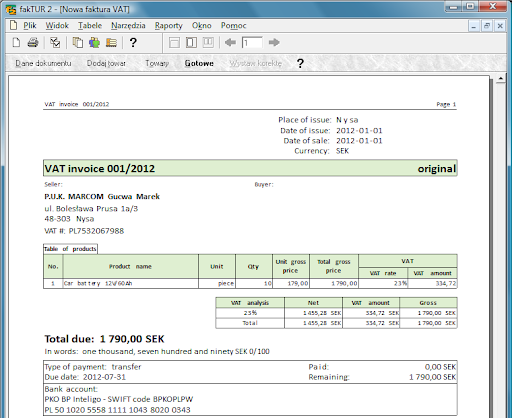Click the page number field
This screenshot has width=512, height=418.
click(252, 43)
